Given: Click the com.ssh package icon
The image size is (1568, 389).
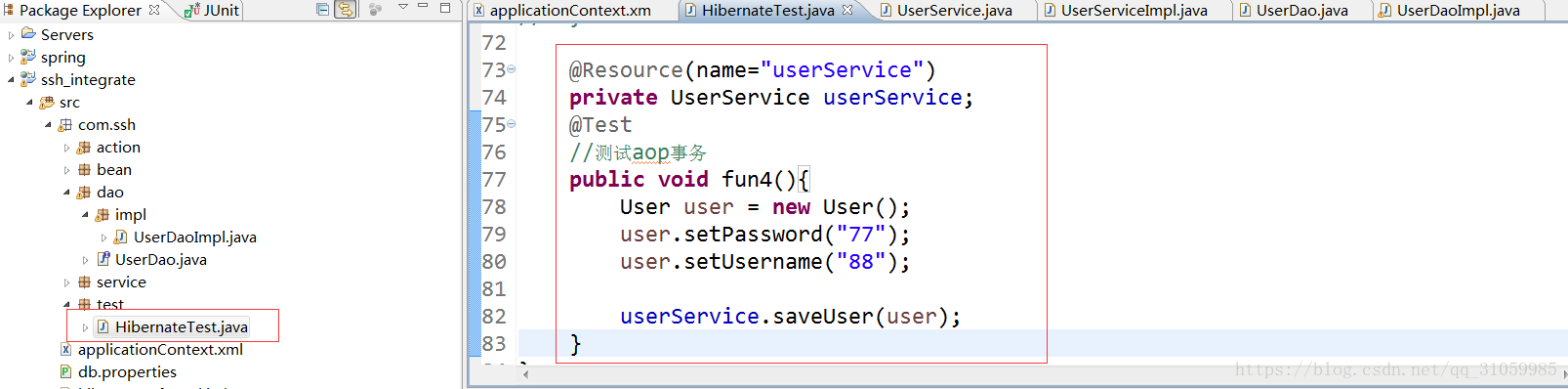Looking at the screenshot, I should (65, 125).
